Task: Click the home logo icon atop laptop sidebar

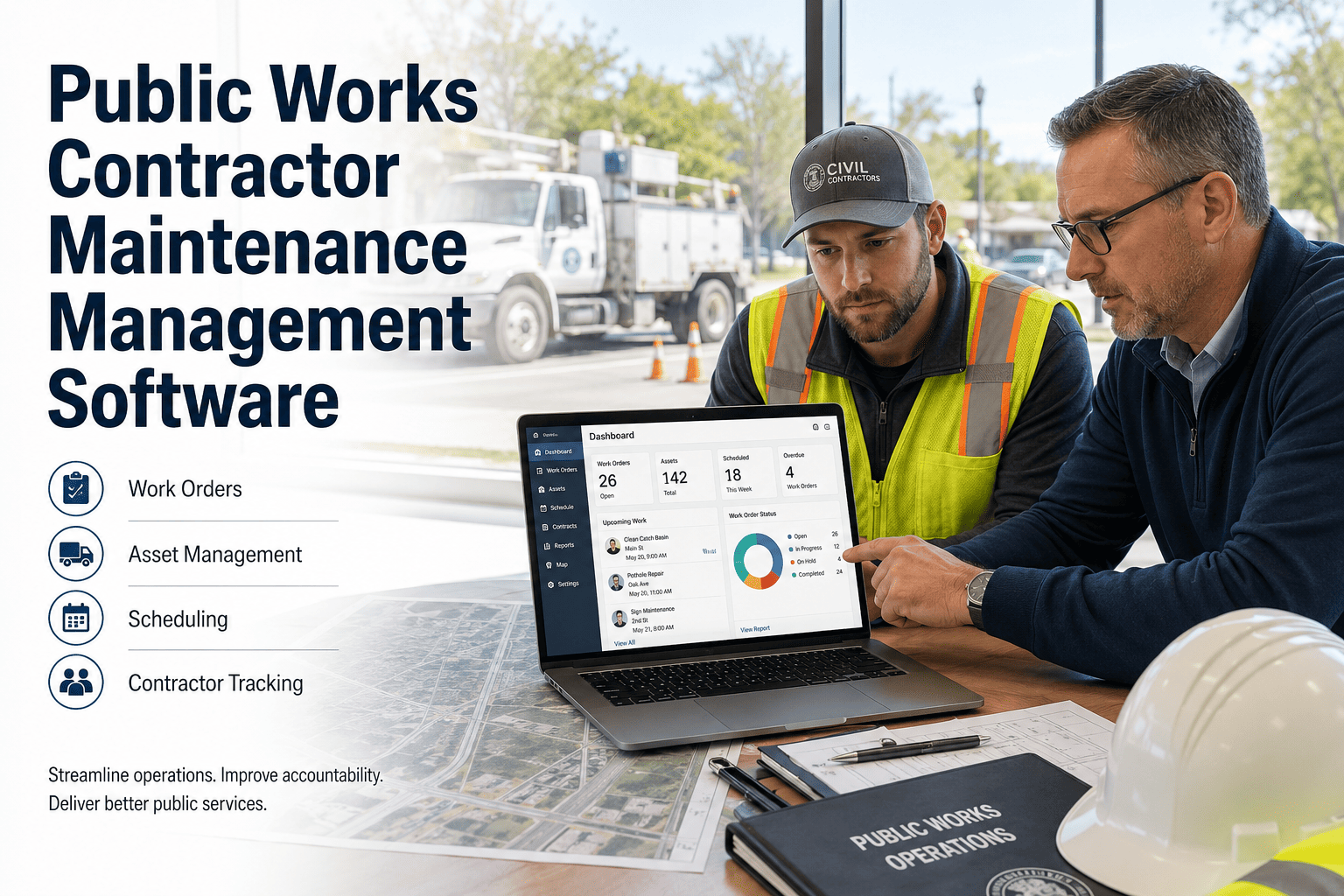Action: (535, 435)
